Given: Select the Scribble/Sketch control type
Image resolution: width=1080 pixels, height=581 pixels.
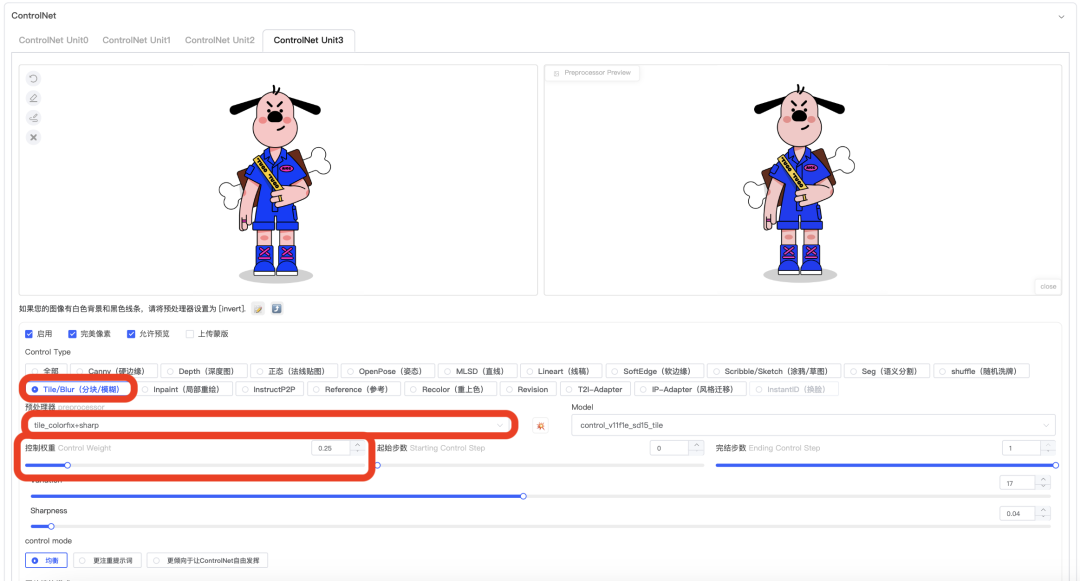Looking at the screenshot, I should (x=773, y=371).
